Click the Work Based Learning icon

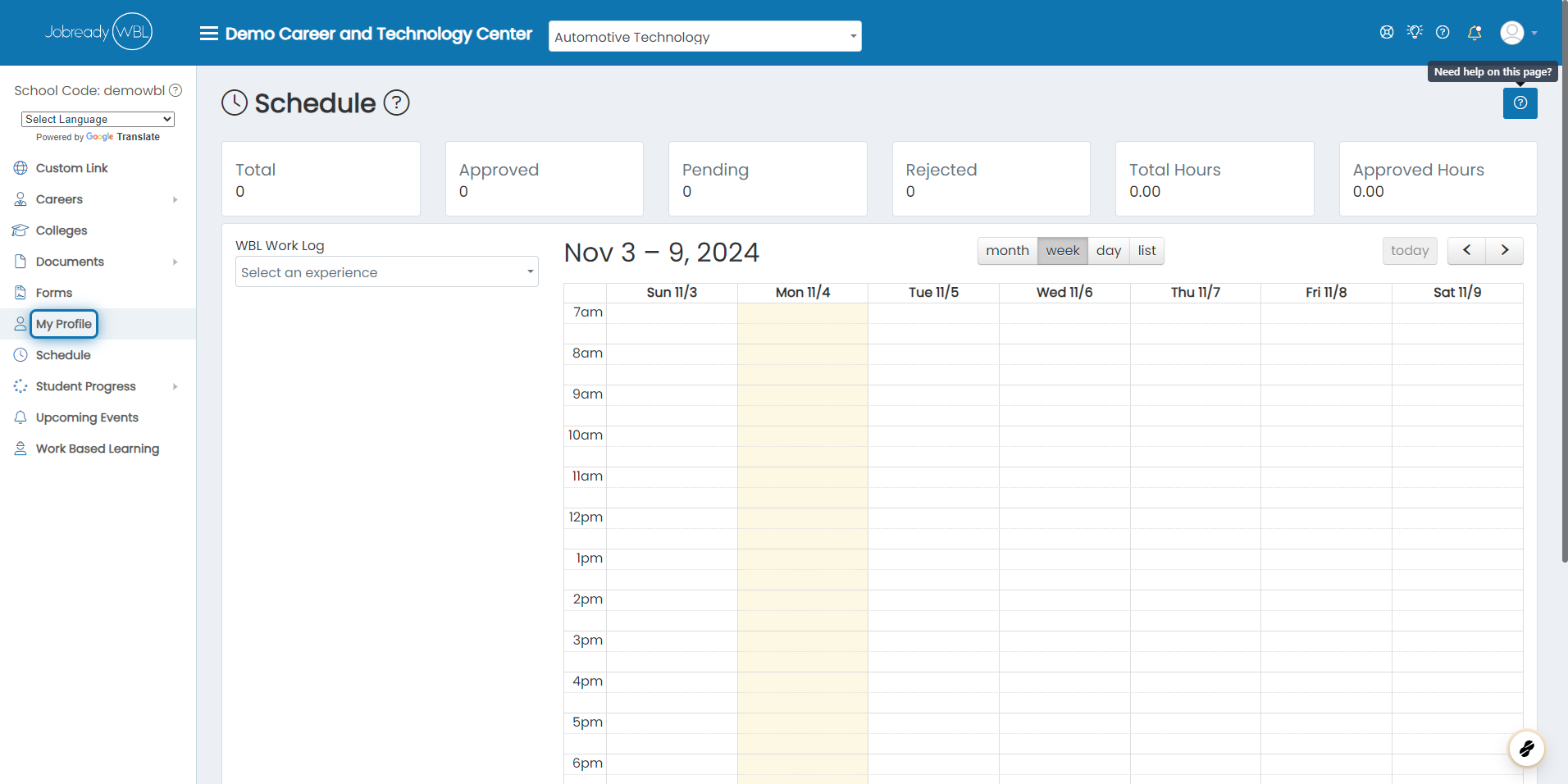coord(21,449)
